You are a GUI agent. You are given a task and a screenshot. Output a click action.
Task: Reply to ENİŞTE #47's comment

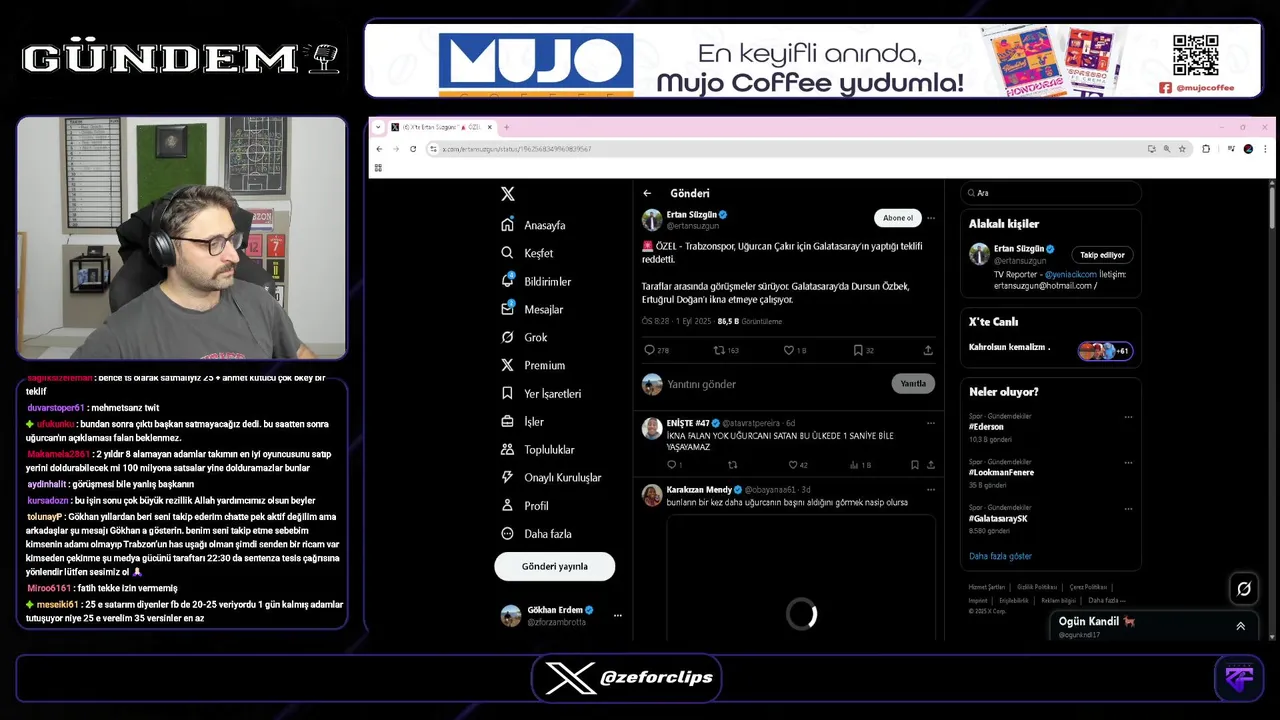(x=674, y=465)
